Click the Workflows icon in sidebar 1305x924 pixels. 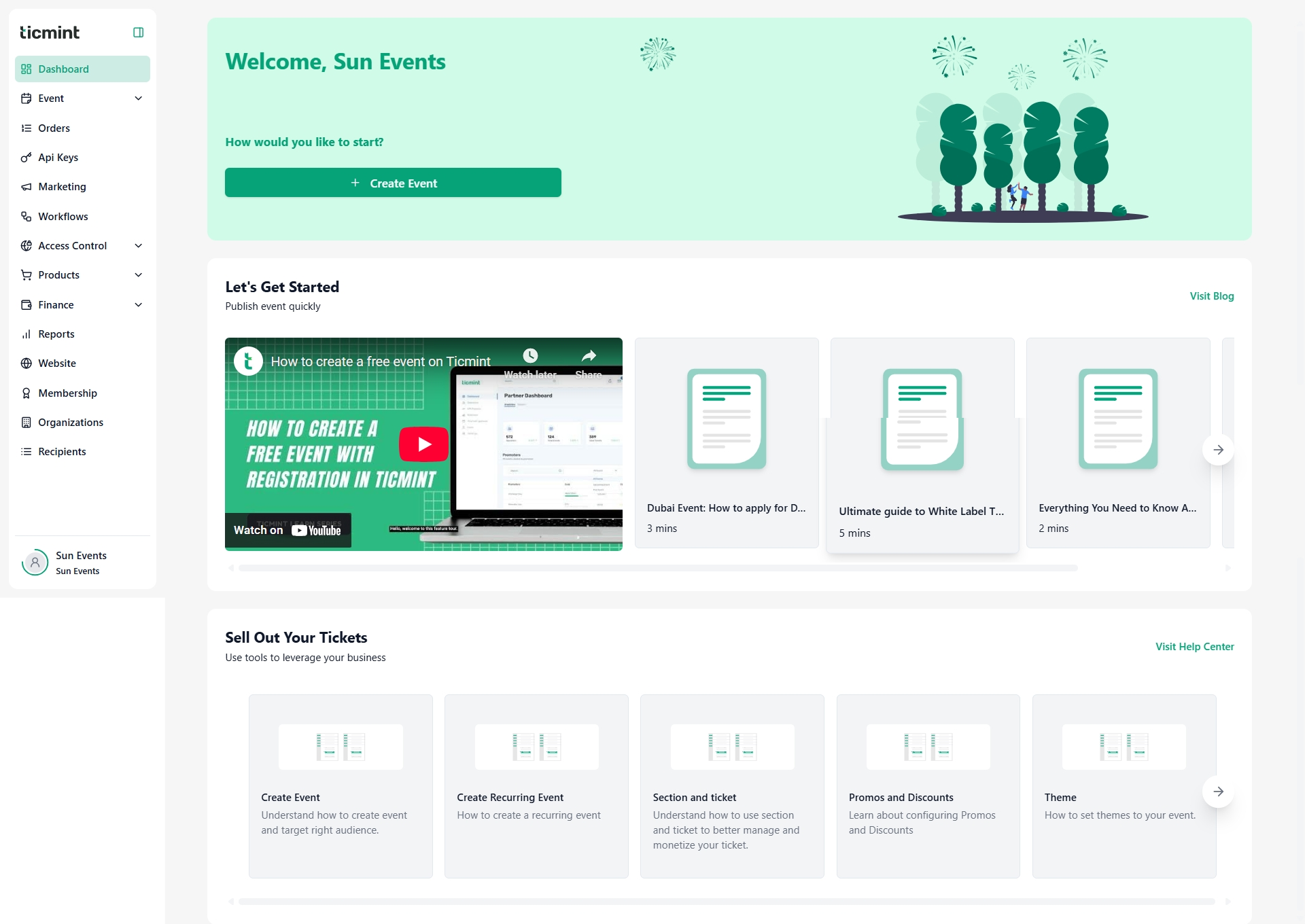pyautogui.click(x=26, y=217)
